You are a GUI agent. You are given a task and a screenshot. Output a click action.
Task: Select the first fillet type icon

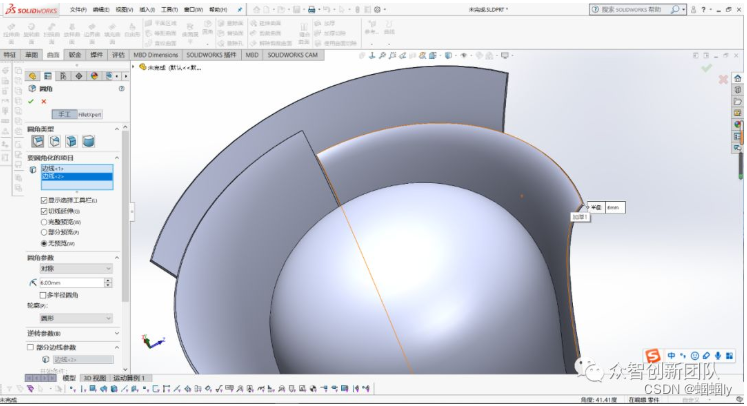click(x=37, y=142)
